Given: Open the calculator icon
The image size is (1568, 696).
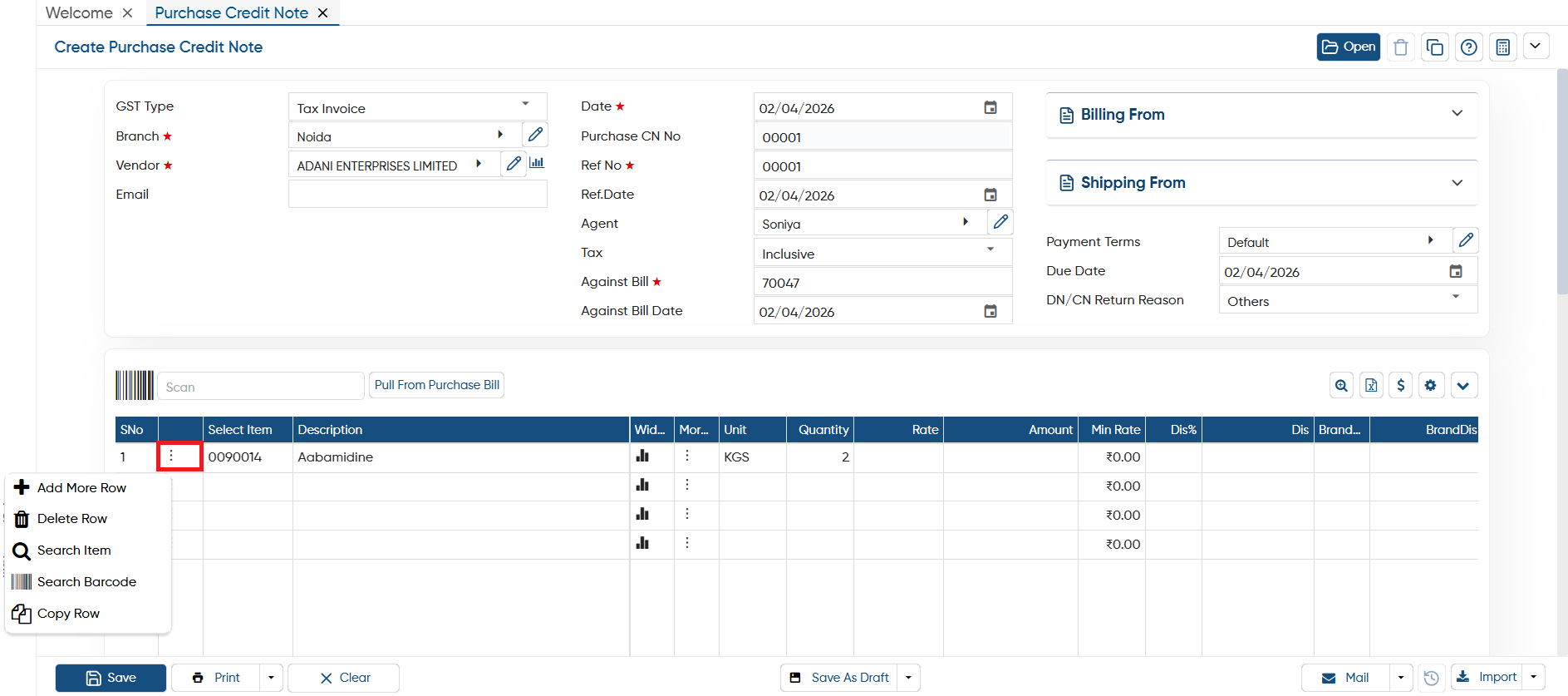Looking at the screenshot, I should tap(1502, 47).
